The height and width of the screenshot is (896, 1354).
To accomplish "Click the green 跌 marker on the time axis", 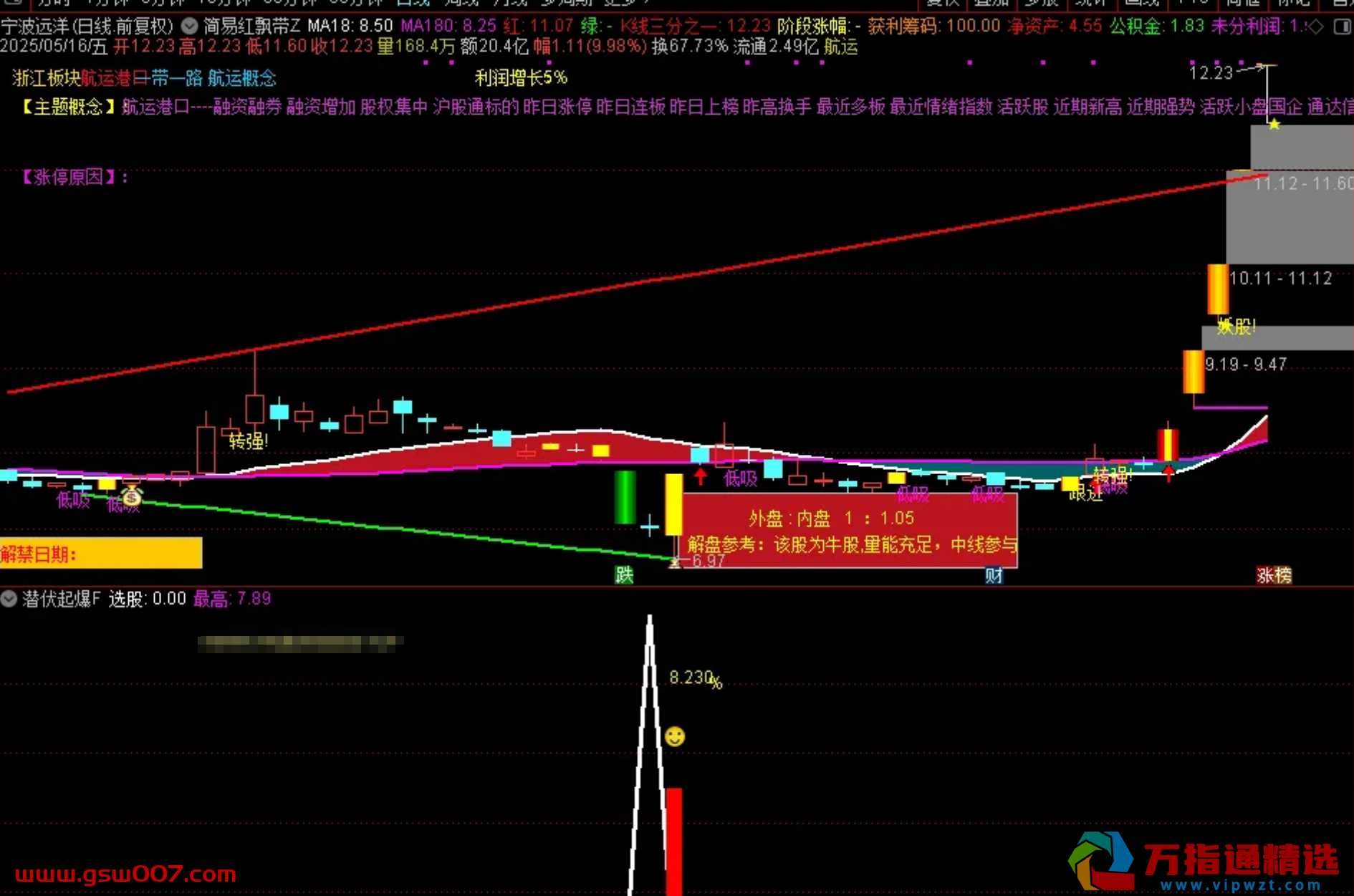I will point(624,574).
